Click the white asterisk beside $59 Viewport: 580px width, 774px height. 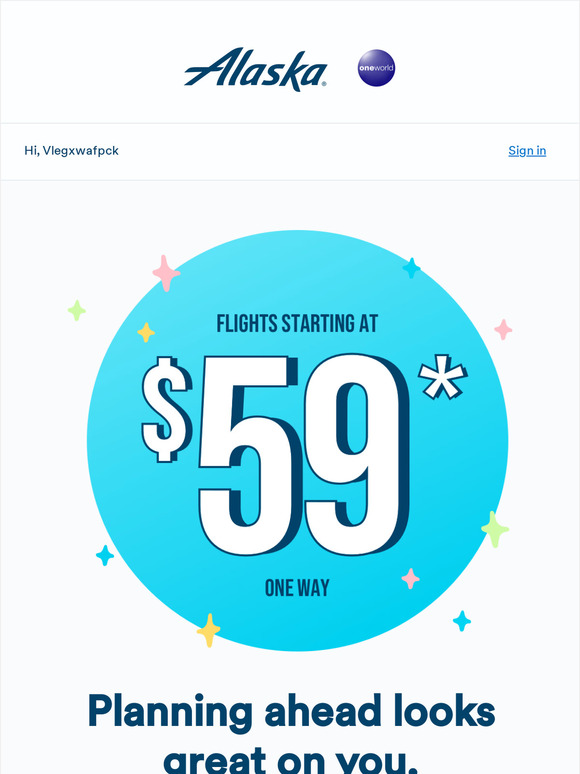[442, 376]
